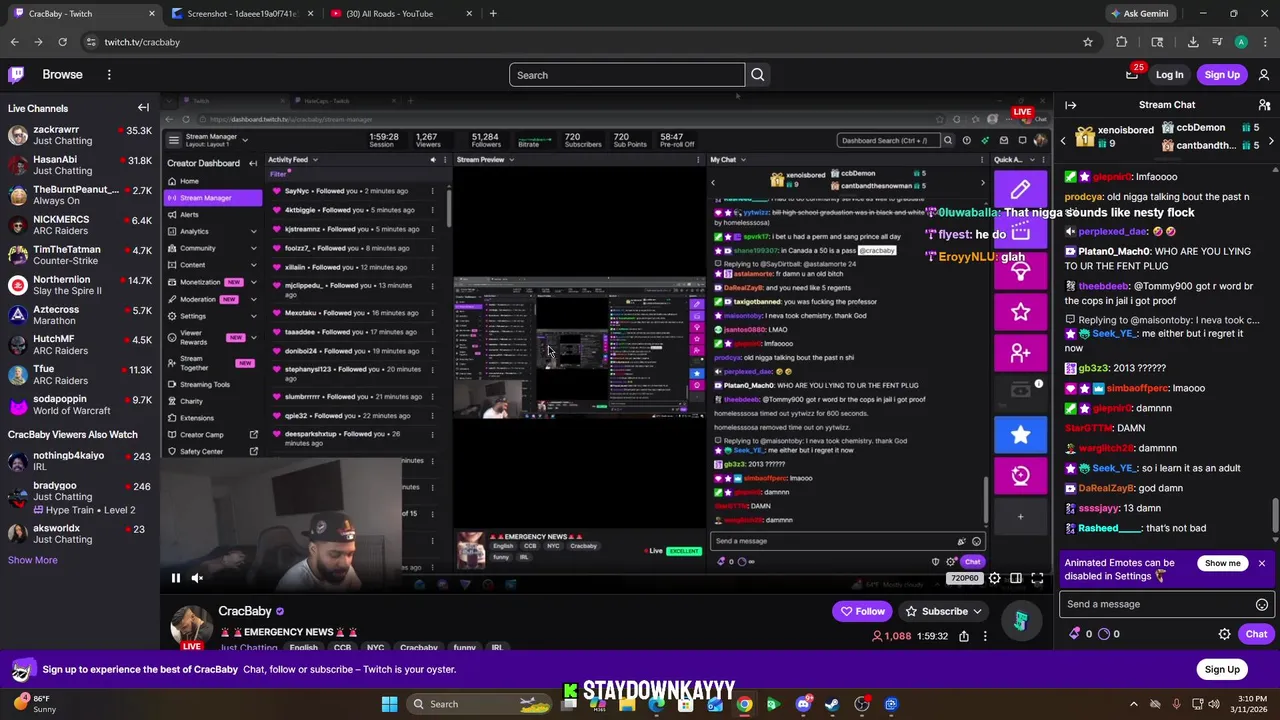Viewport: 1280px width, 720px height.
Task: Go to the Twitch home logo
Action: click(16, 75)
